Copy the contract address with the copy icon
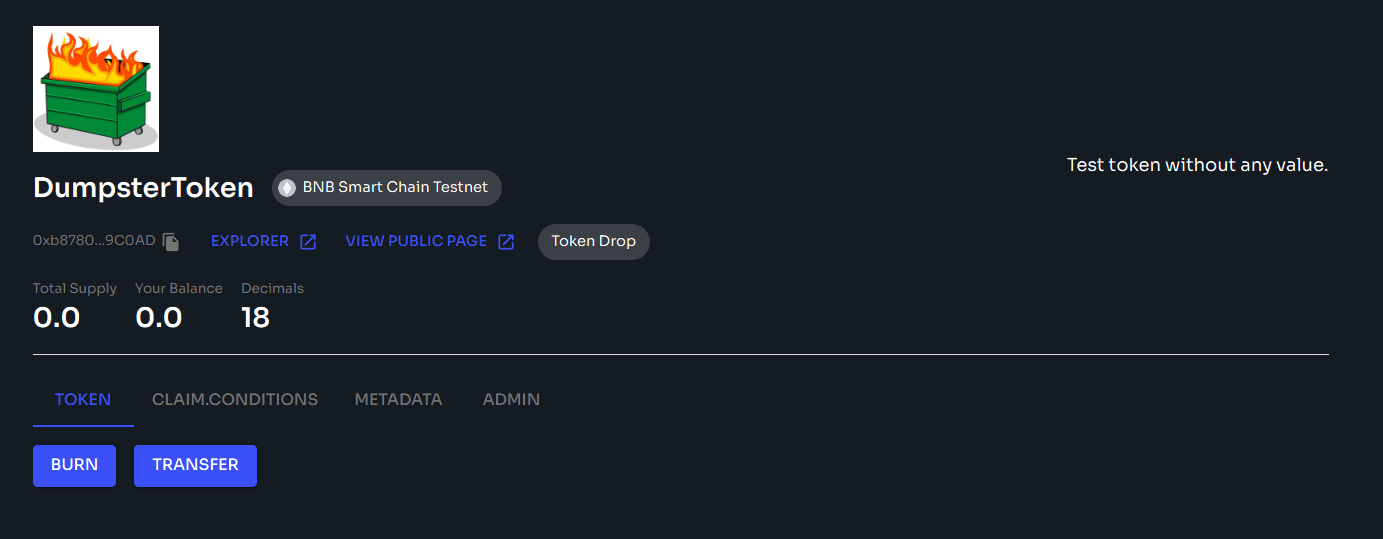Screen dimensions: 1383x539 pos(171,242)
